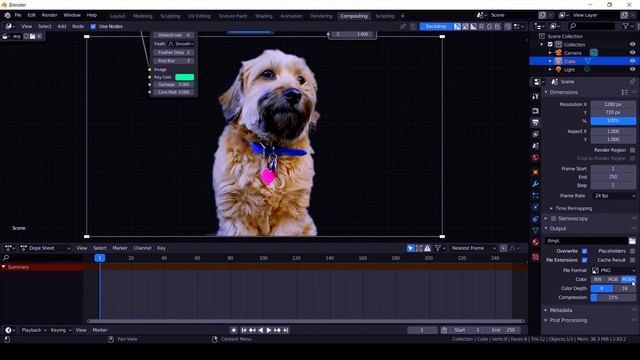Hide the Light object with eye icon
Viewport: 640px width, 360px height.
click(632, 69)
